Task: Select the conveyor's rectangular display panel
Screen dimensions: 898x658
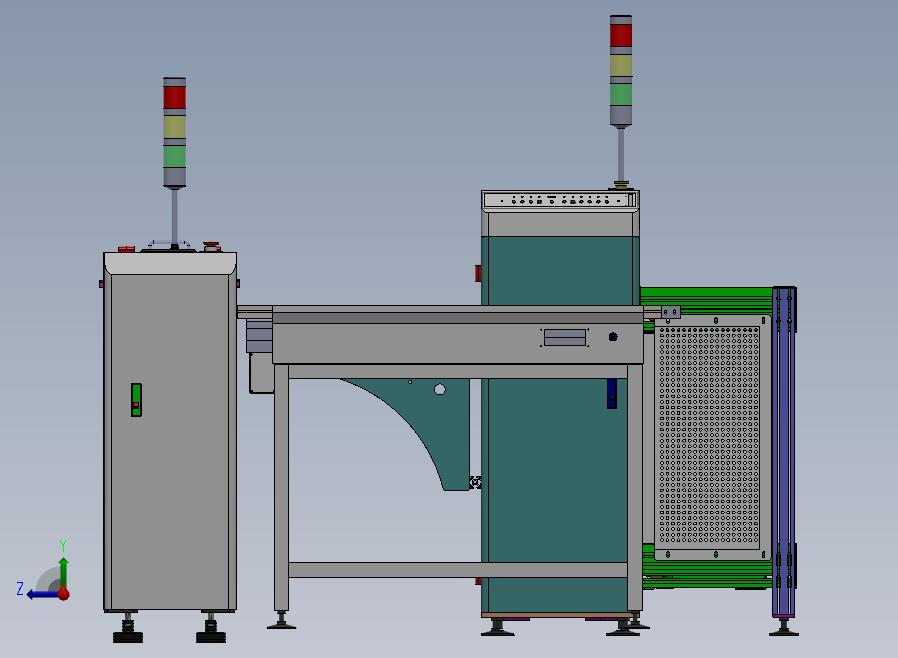Action: 565,337
